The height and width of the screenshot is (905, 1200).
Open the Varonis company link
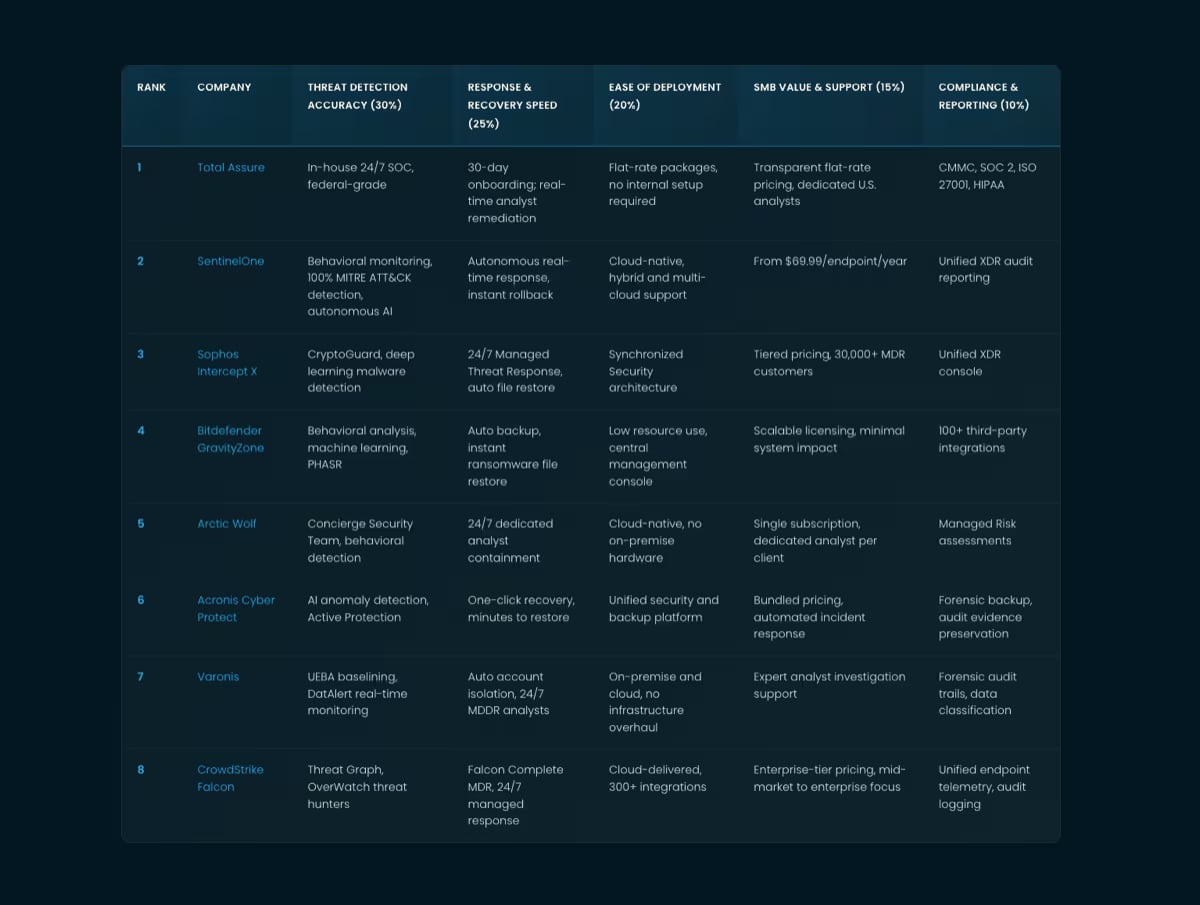(218, 677)
